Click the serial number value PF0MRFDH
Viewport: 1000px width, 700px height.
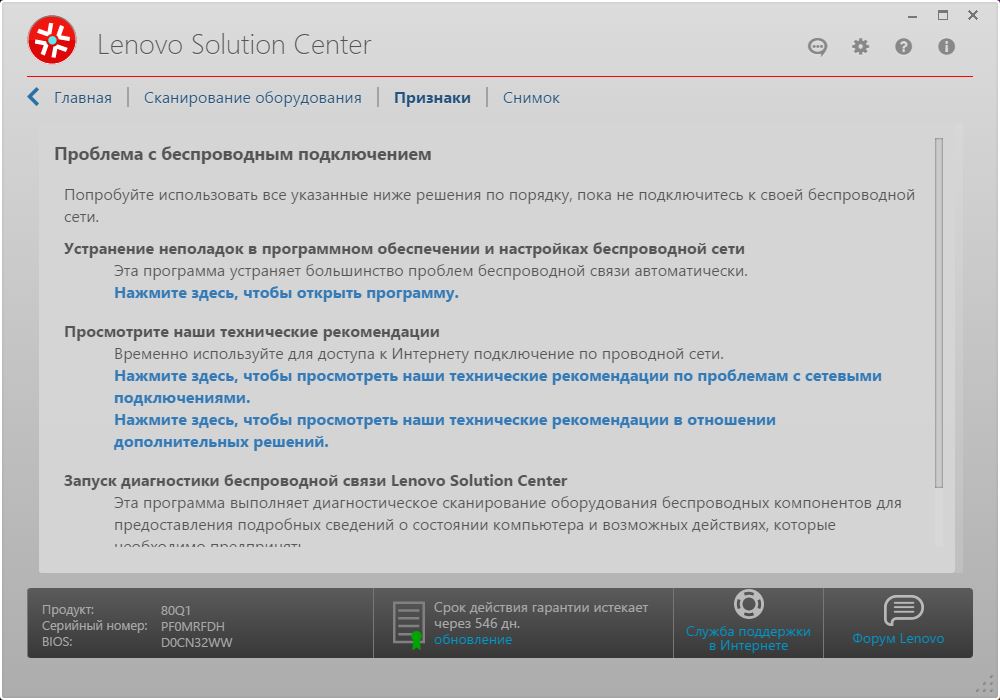[x=193, y=626]
